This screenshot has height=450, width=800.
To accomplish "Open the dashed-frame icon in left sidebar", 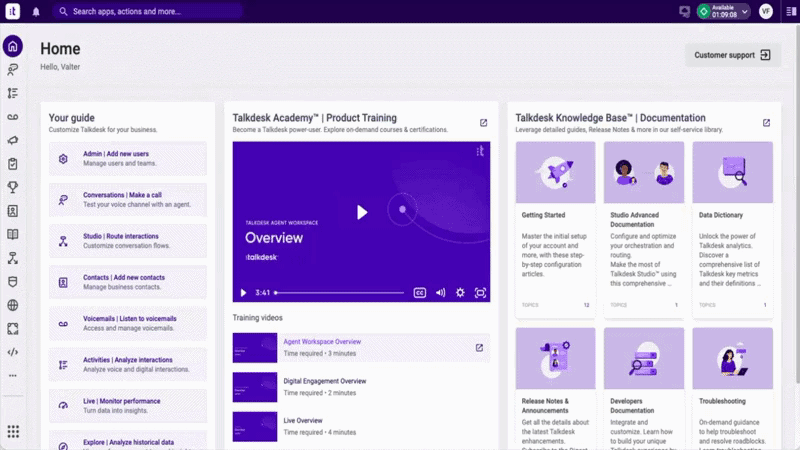I will click(13, 329).
